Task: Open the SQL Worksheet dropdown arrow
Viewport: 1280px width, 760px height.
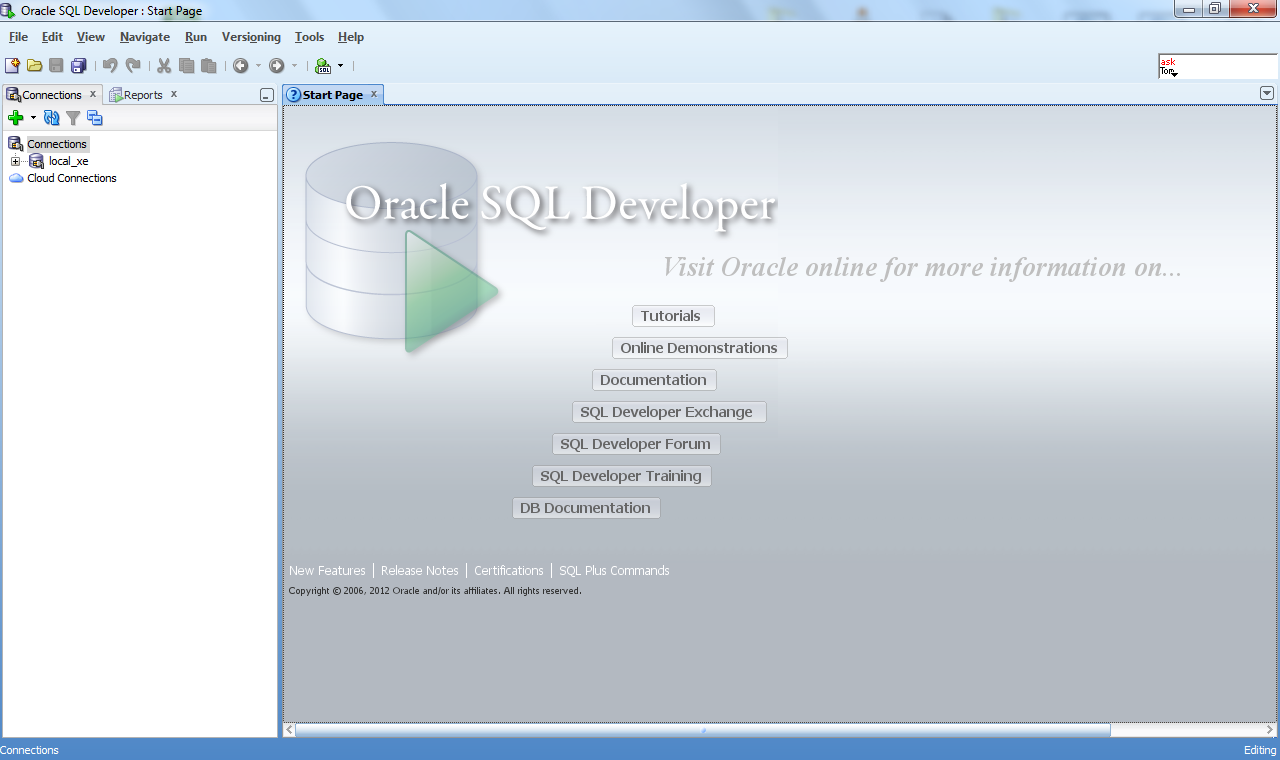Action: (340, 66)
